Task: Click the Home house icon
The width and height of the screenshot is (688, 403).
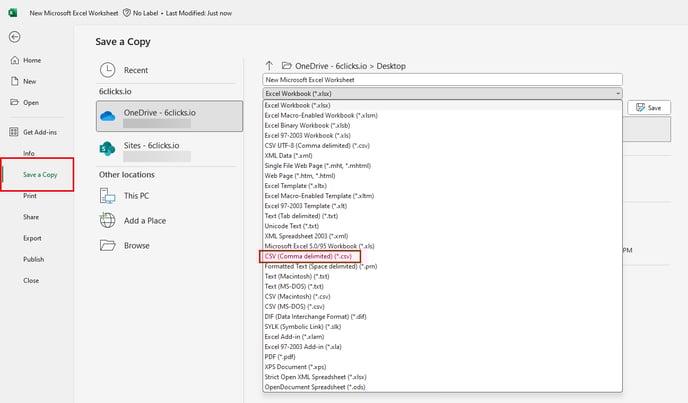Action: coord(14,60)
